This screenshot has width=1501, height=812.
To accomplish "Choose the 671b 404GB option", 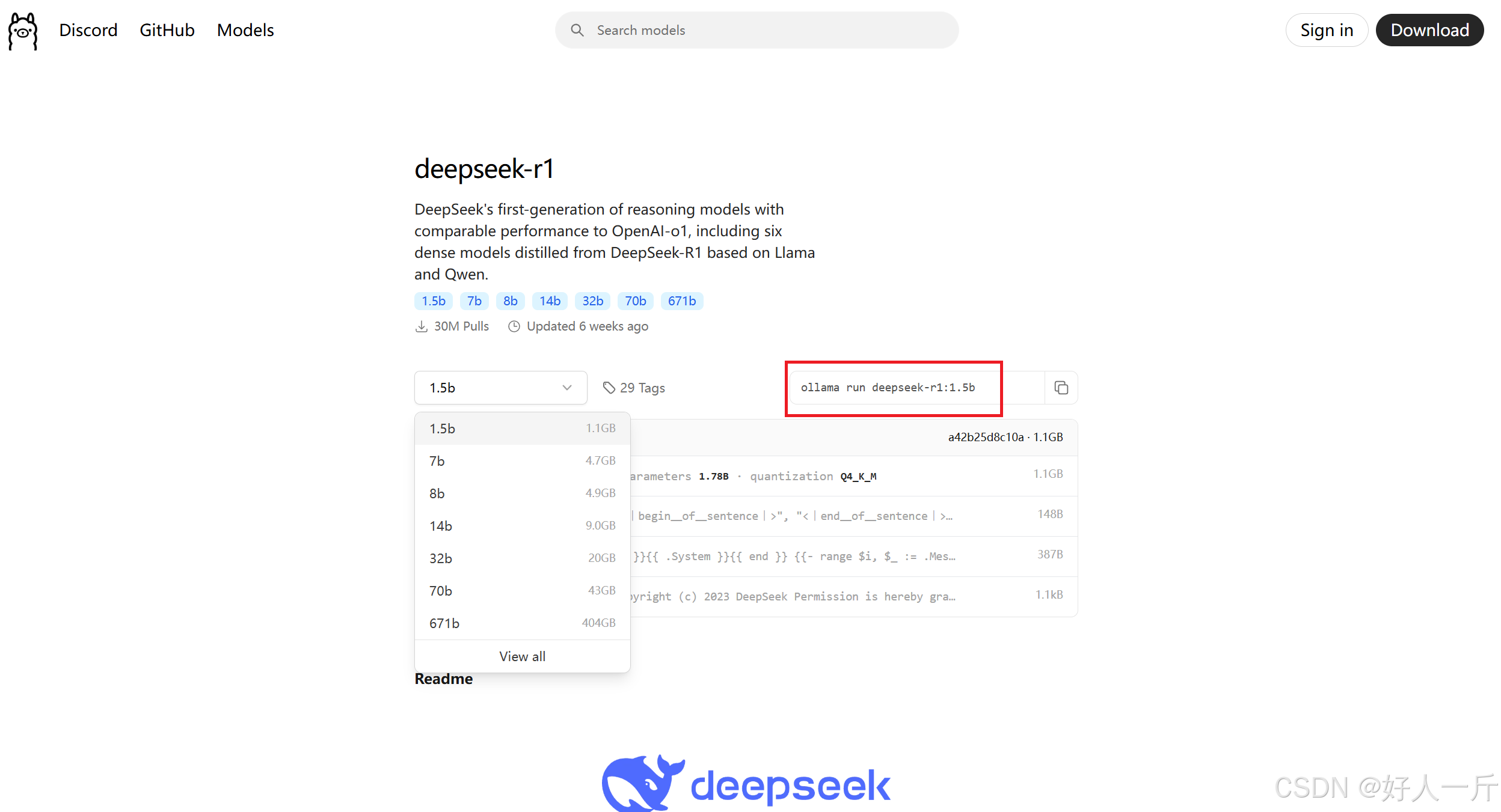I will click(522, 623).
